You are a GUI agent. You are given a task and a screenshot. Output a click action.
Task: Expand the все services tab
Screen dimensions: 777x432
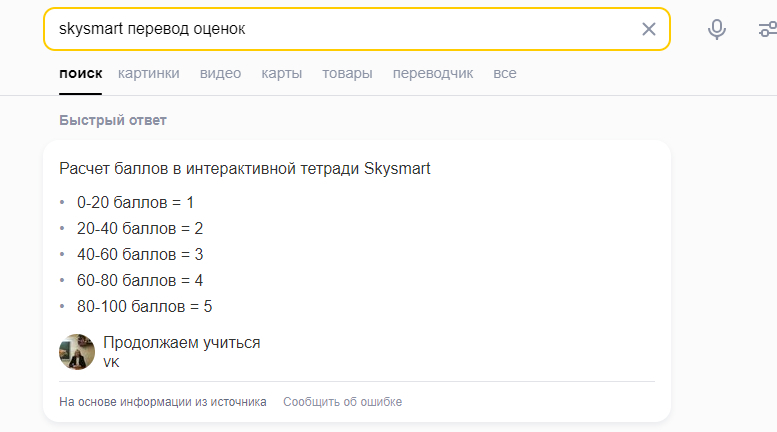click(505, 73)
